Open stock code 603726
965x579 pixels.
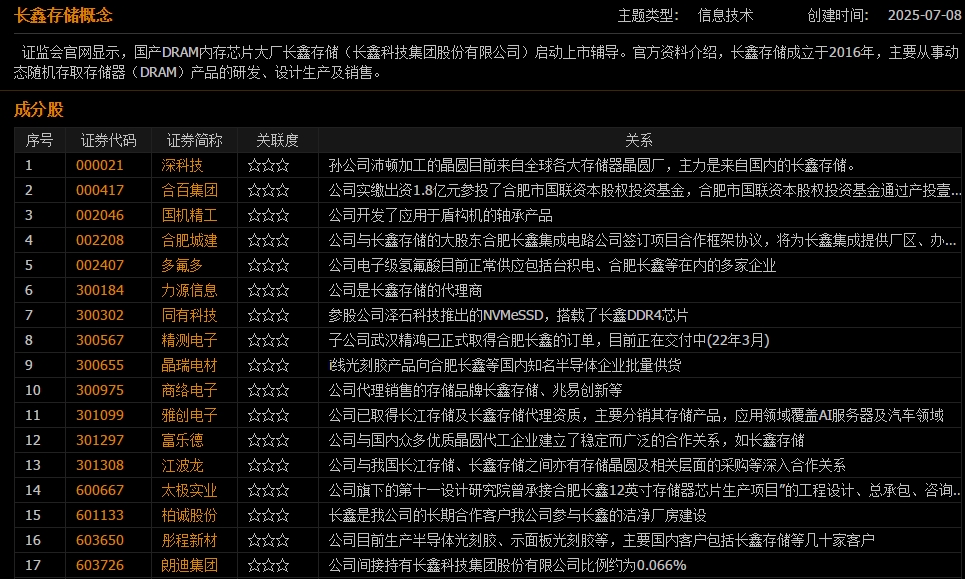click(x=100, y=565)
